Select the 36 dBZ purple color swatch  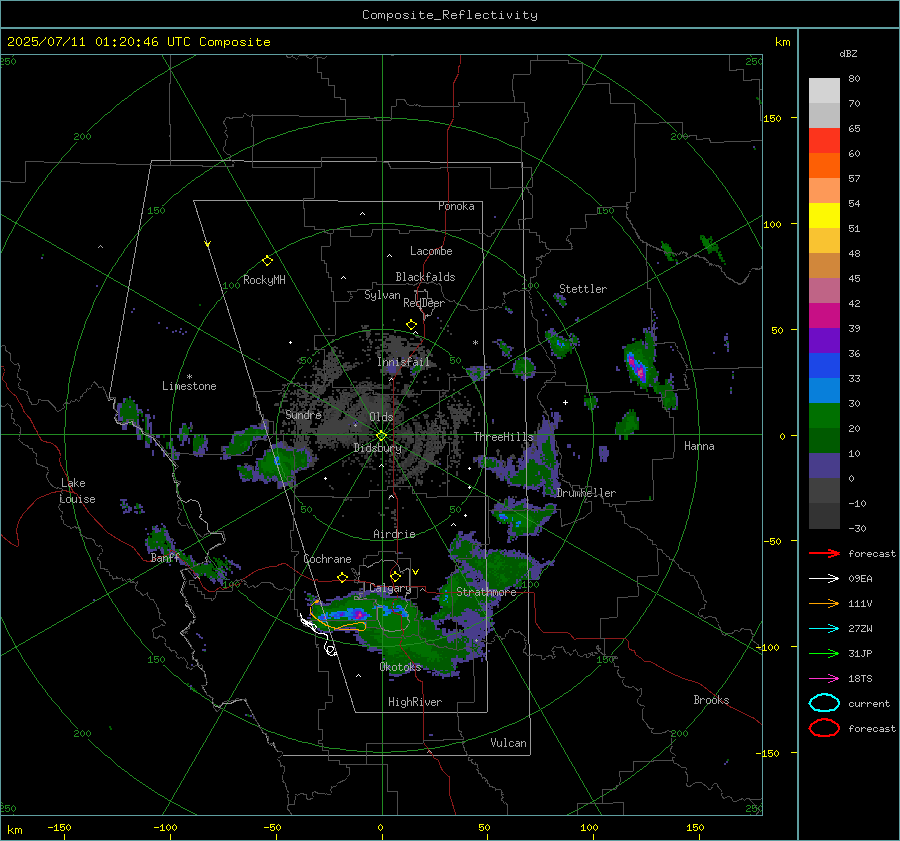pyautogui.click(x=824, y=340)
